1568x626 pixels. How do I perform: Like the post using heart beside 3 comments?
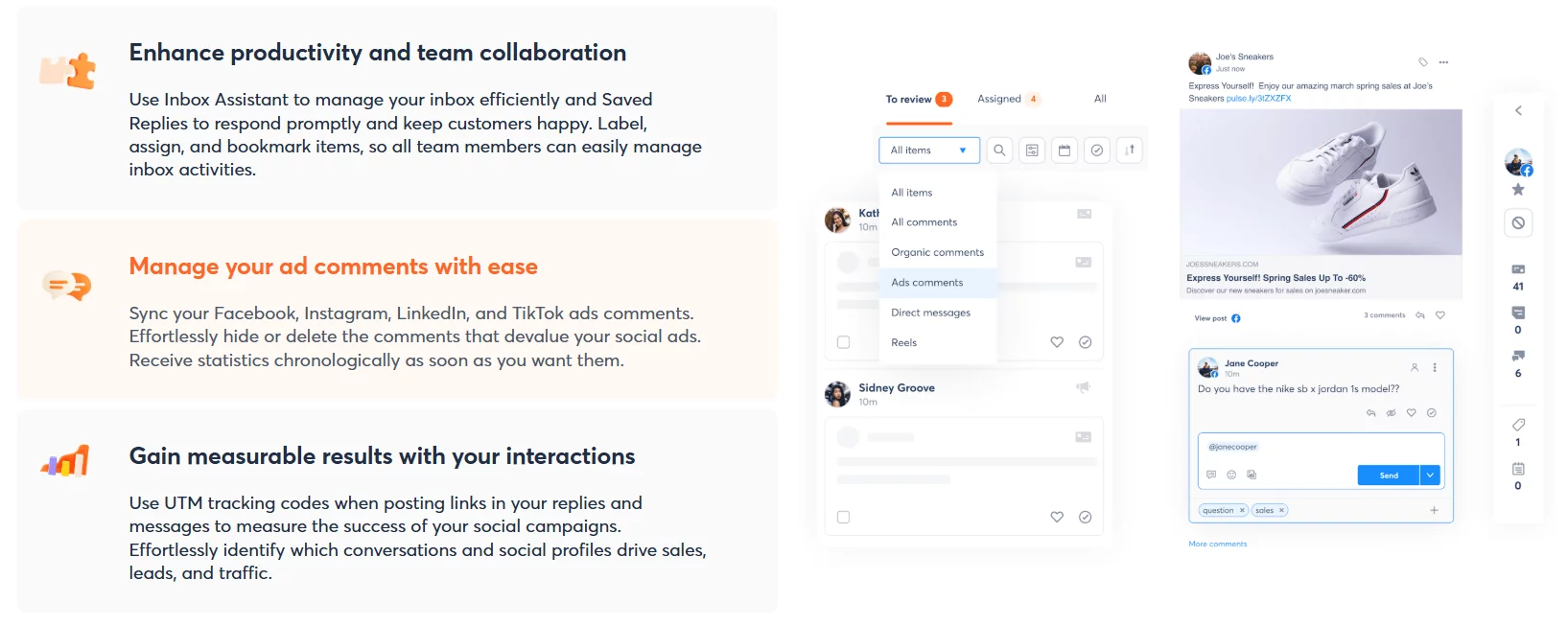coord(1440,315)
